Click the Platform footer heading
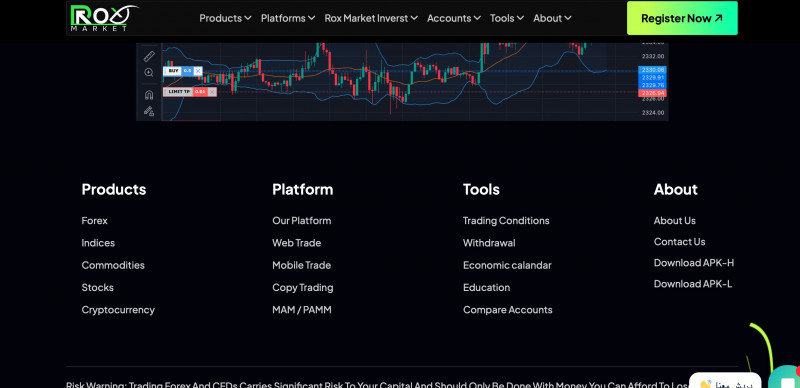 pos(303,189)
